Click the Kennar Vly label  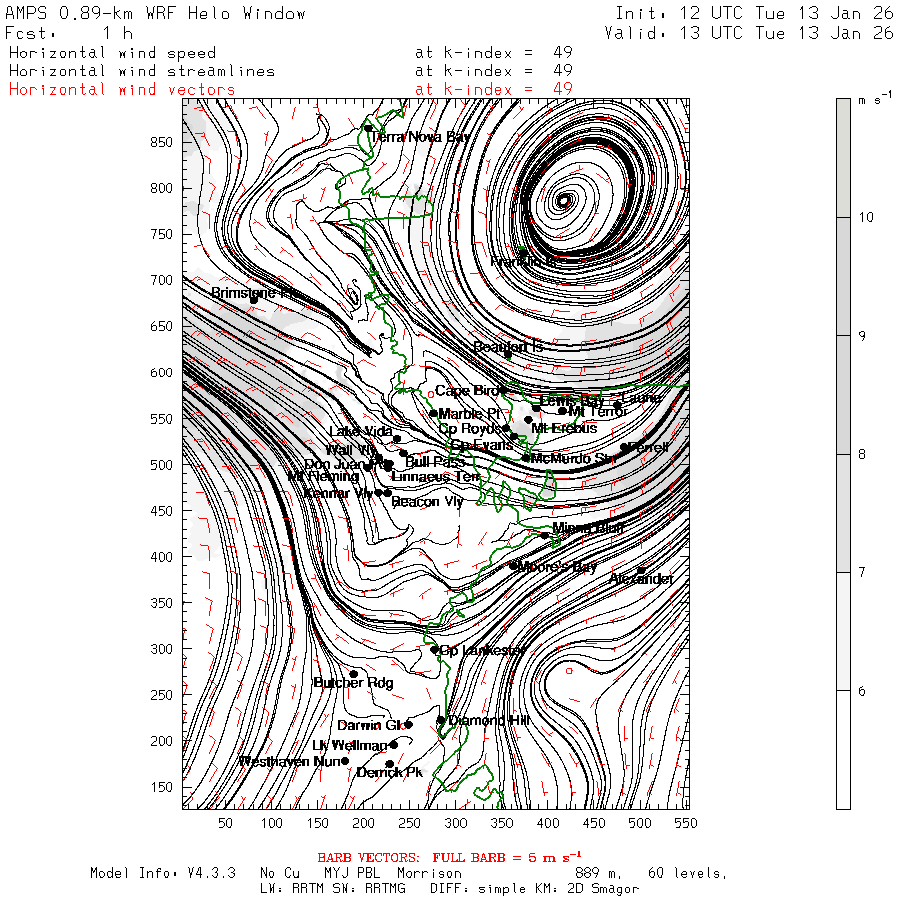coord(338,494)
